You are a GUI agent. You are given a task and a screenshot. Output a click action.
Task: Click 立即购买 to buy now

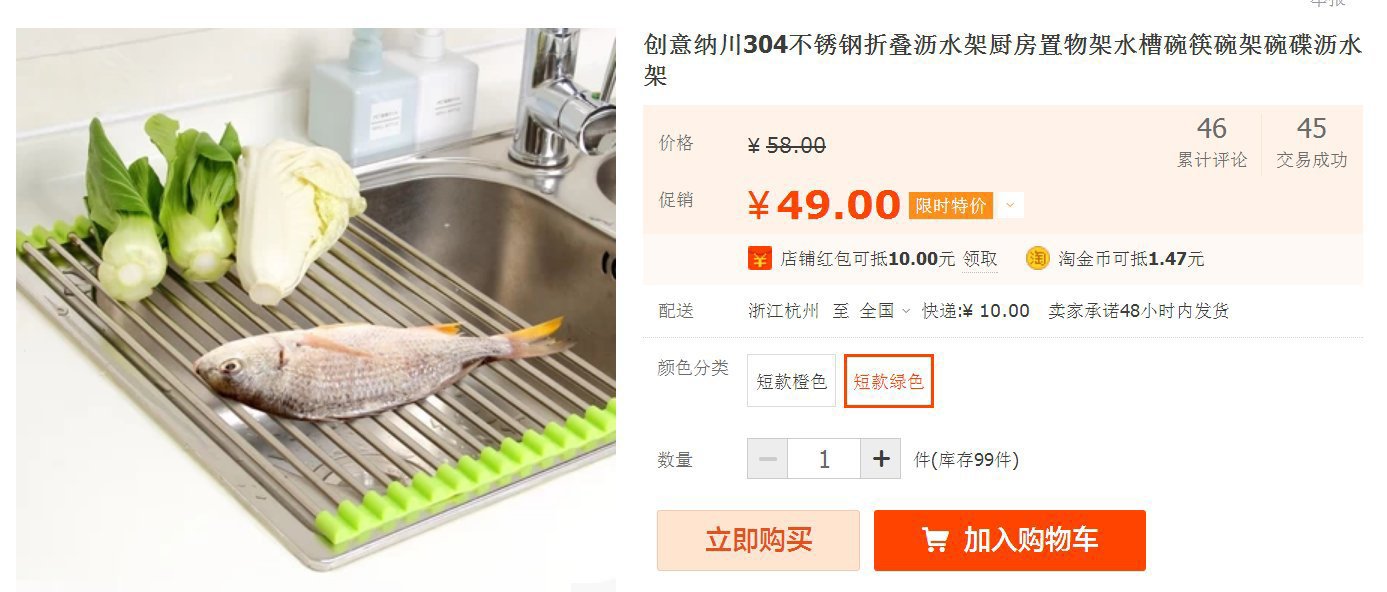[x=758, y=541]
